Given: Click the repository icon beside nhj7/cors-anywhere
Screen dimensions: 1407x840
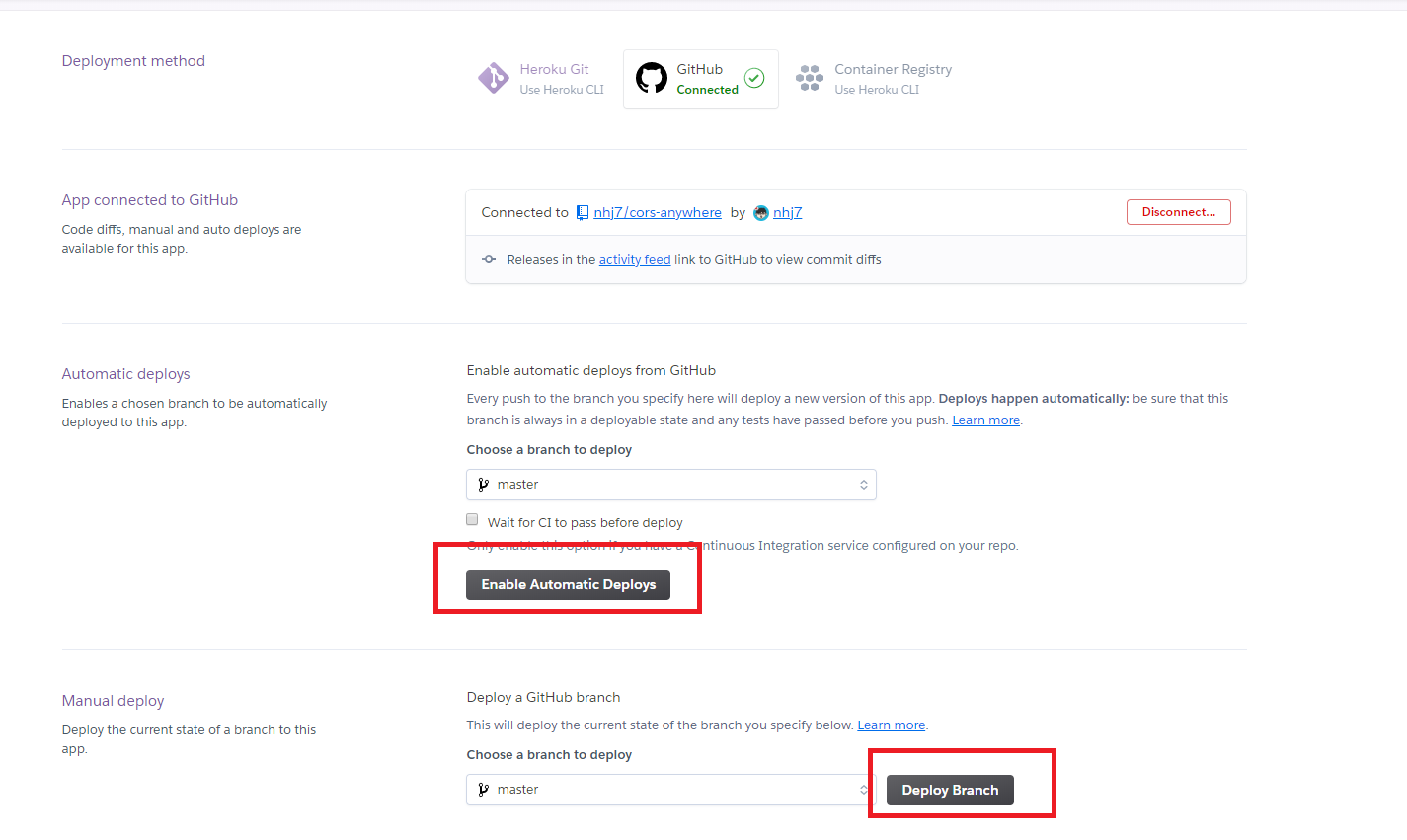Looking at the screenshot, I should click(583, 212).
